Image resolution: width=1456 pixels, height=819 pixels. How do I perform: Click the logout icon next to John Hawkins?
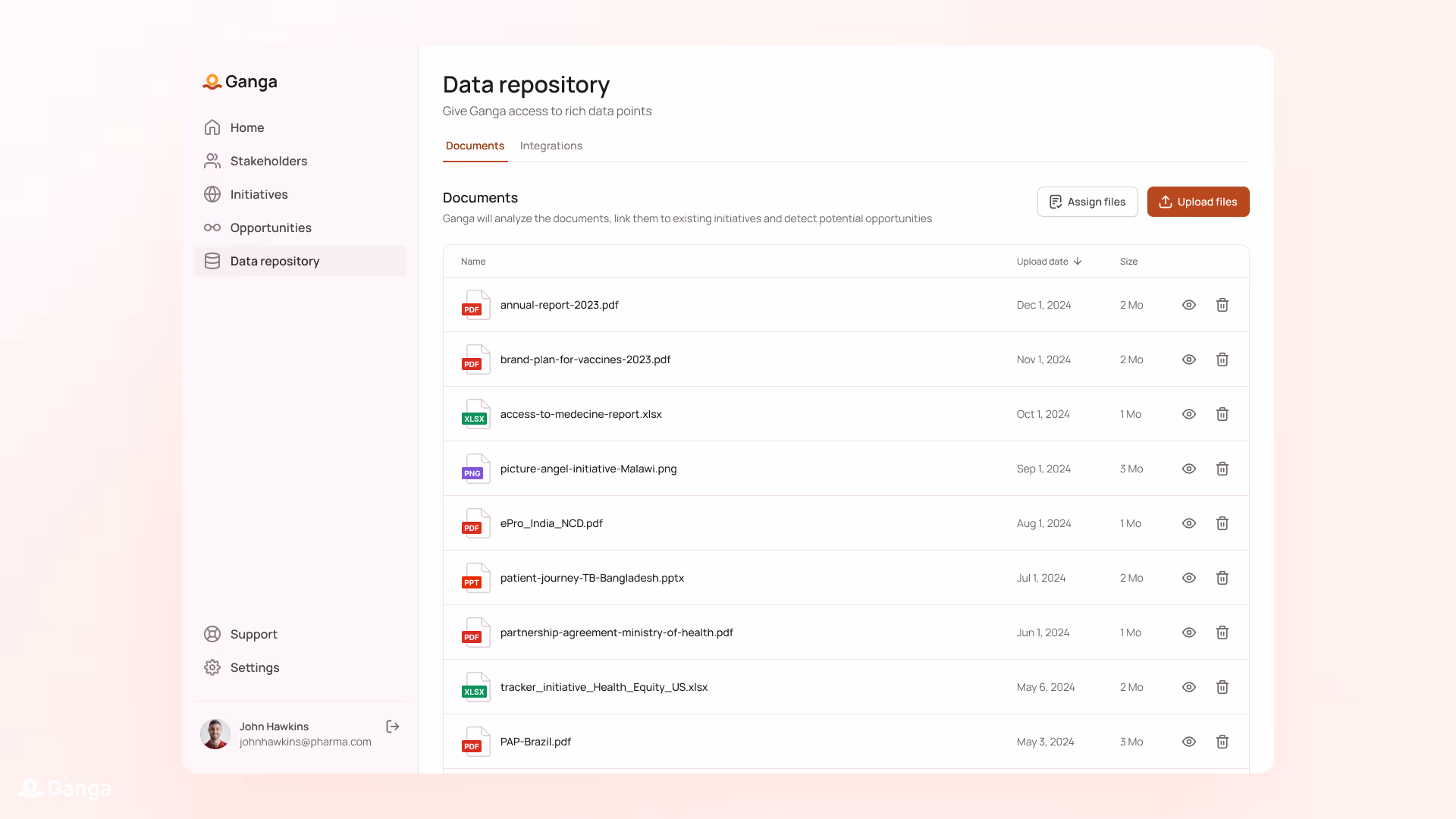coord(393,726)
